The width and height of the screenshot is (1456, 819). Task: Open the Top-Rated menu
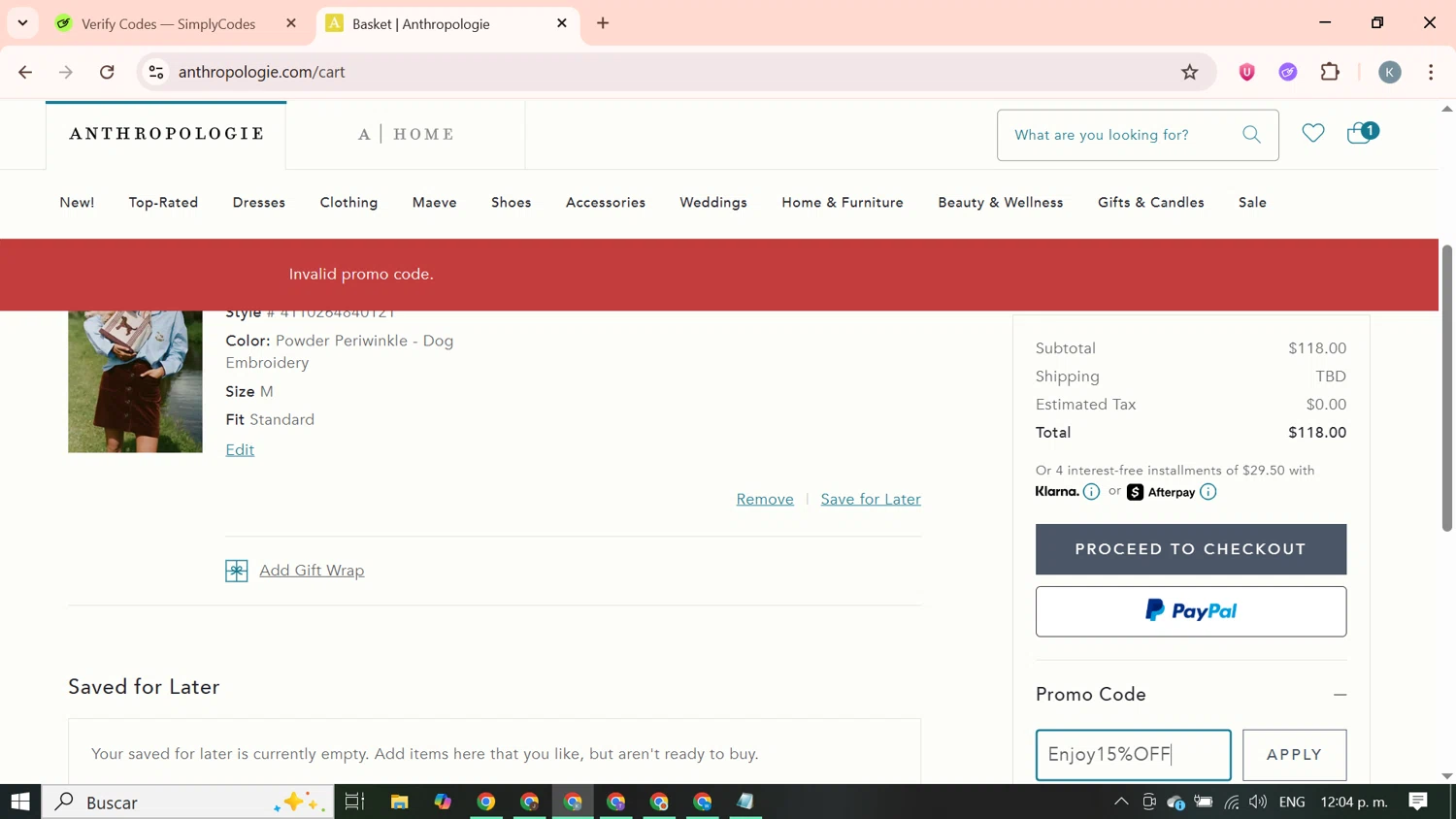coord(163,203)
